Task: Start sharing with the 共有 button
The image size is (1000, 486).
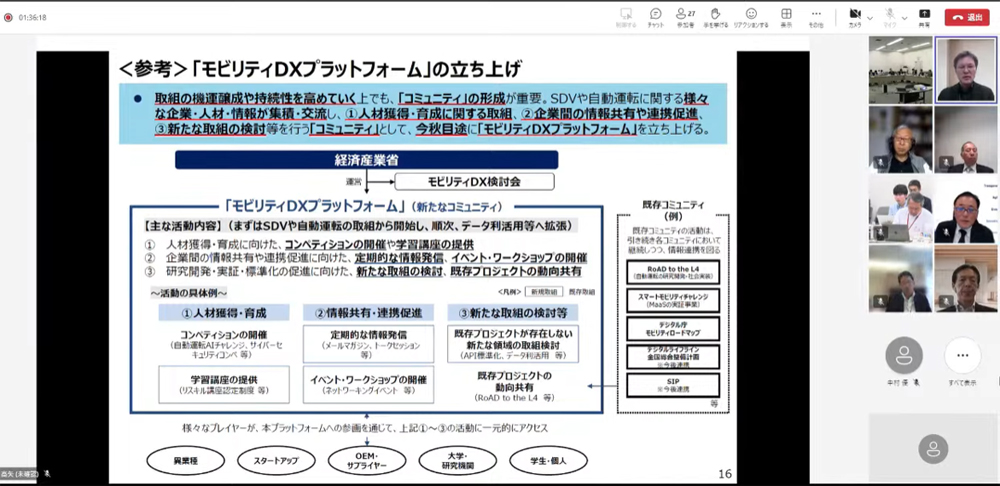Action: (924, 17)
